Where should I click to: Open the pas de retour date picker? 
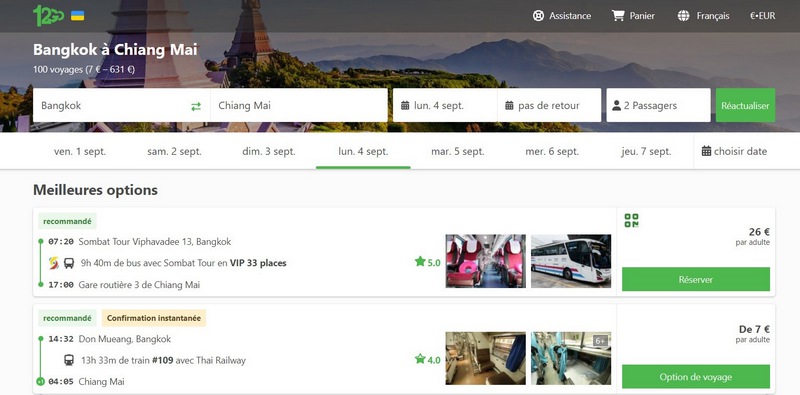click(549, 105)
